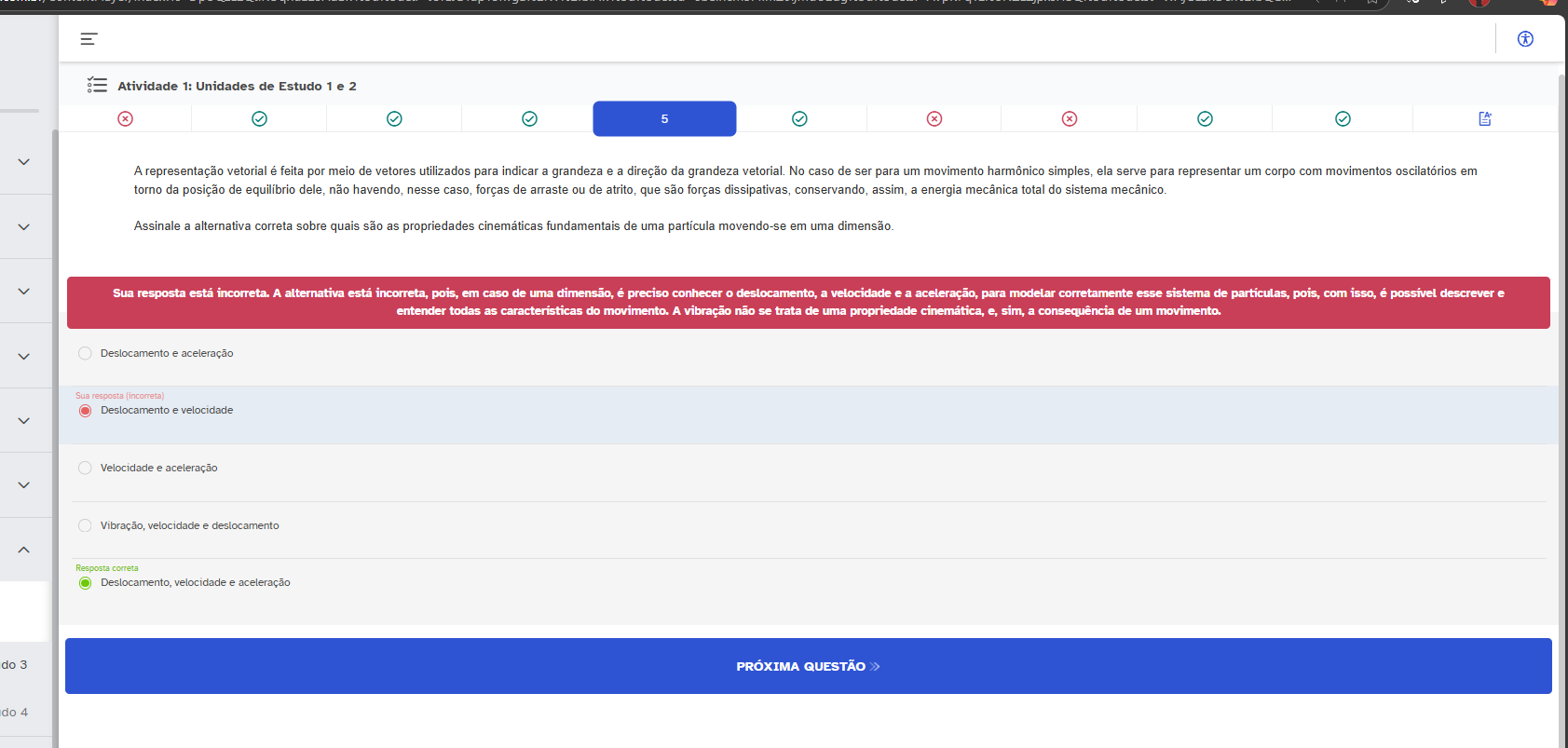Click the accessibility icon in the header
The width and height of the screenshot is (1568, 748).
click(1525, 39)
